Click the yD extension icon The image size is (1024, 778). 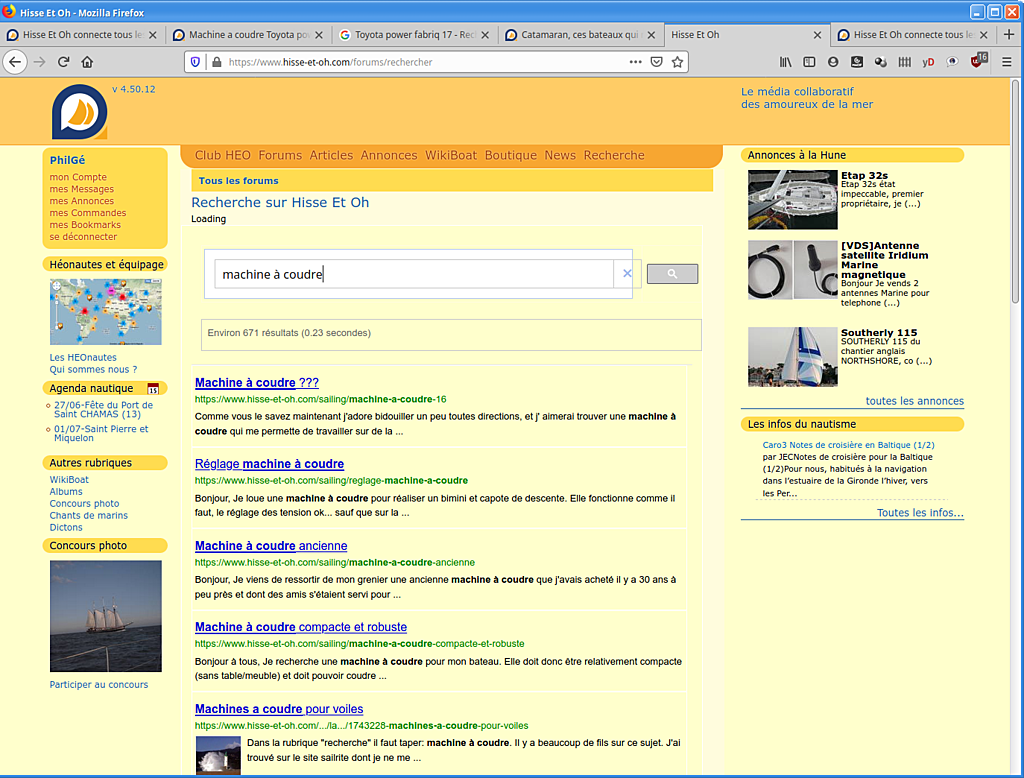coord(928,62)
